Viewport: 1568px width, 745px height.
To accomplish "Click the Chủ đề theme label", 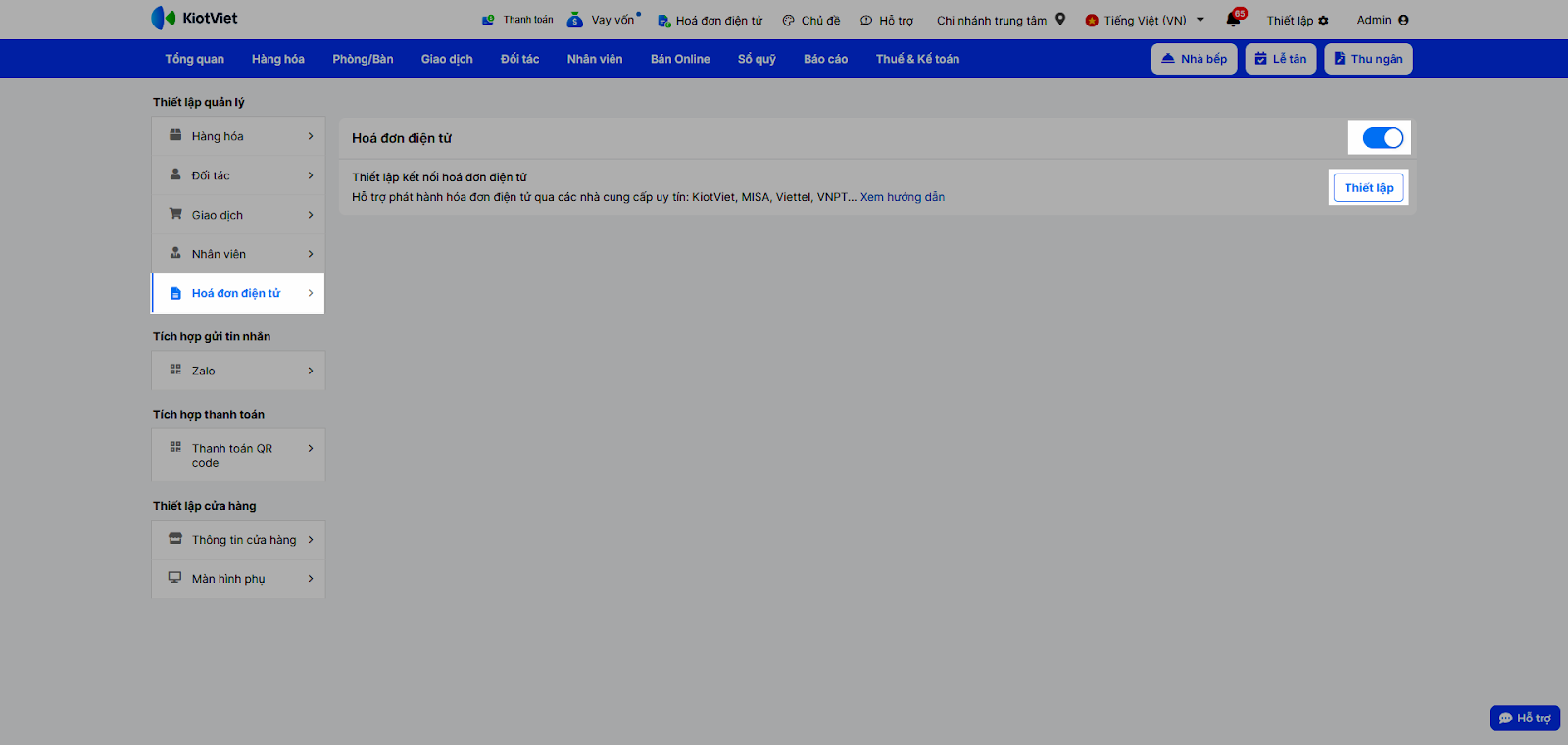I will pos(820,21).
